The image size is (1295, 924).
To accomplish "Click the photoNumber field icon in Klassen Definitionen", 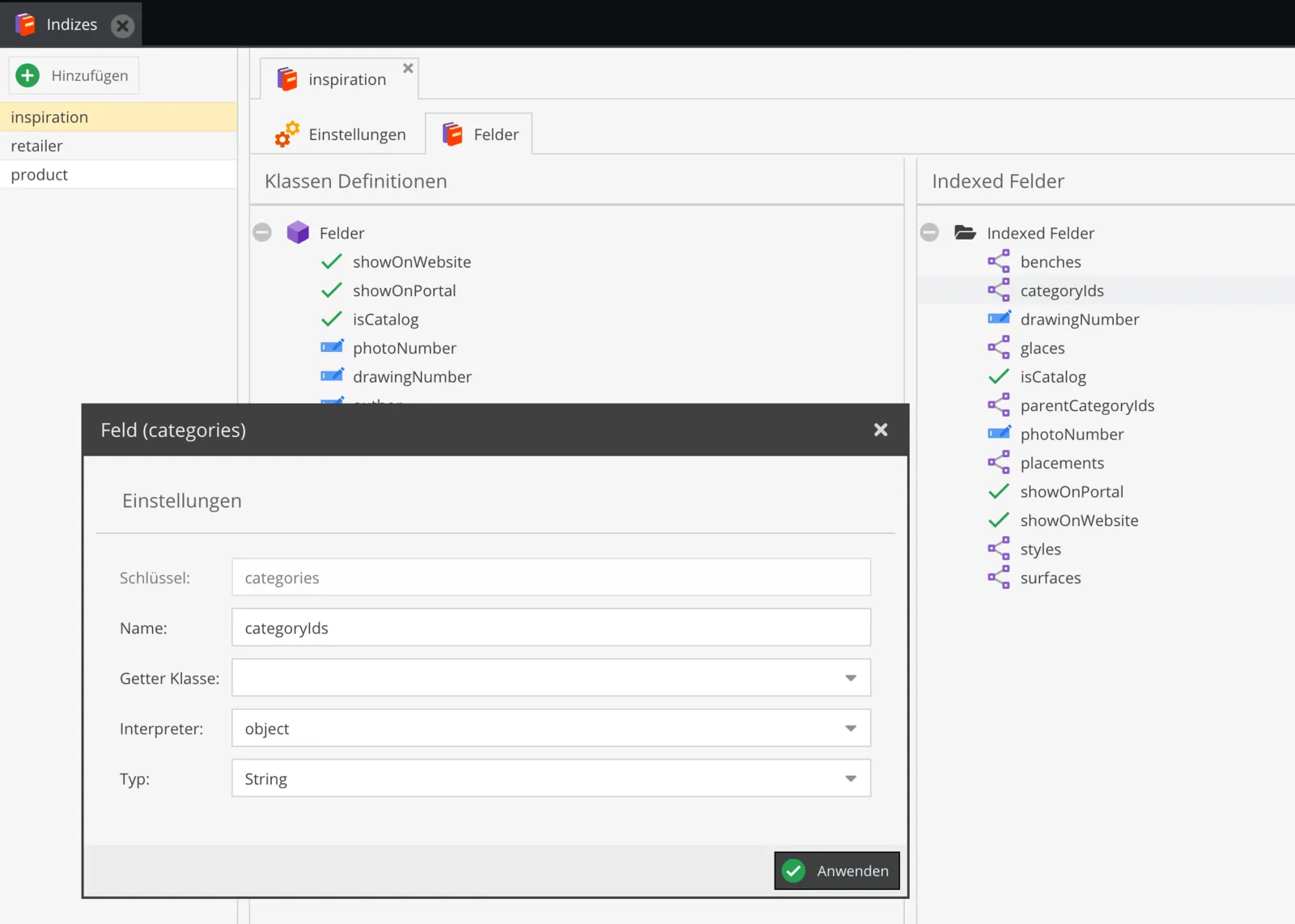I will click(332, 347).
